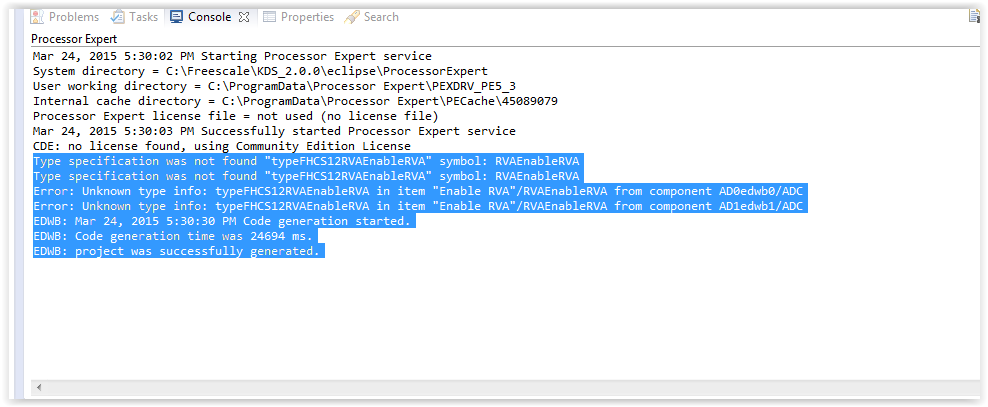Click the Tasks clipboard icon

coord(118,17)
